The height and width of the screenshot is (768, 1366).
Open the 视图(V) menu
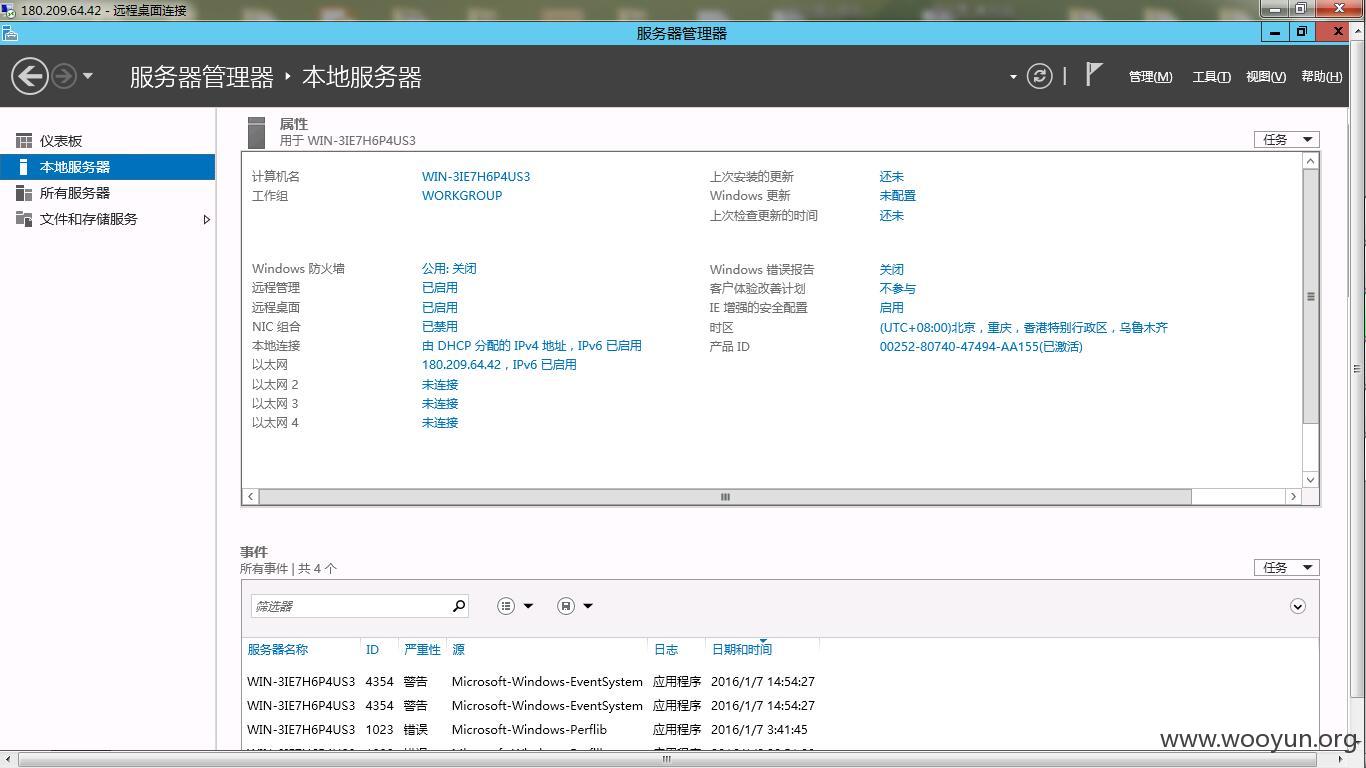[1266, 77]
